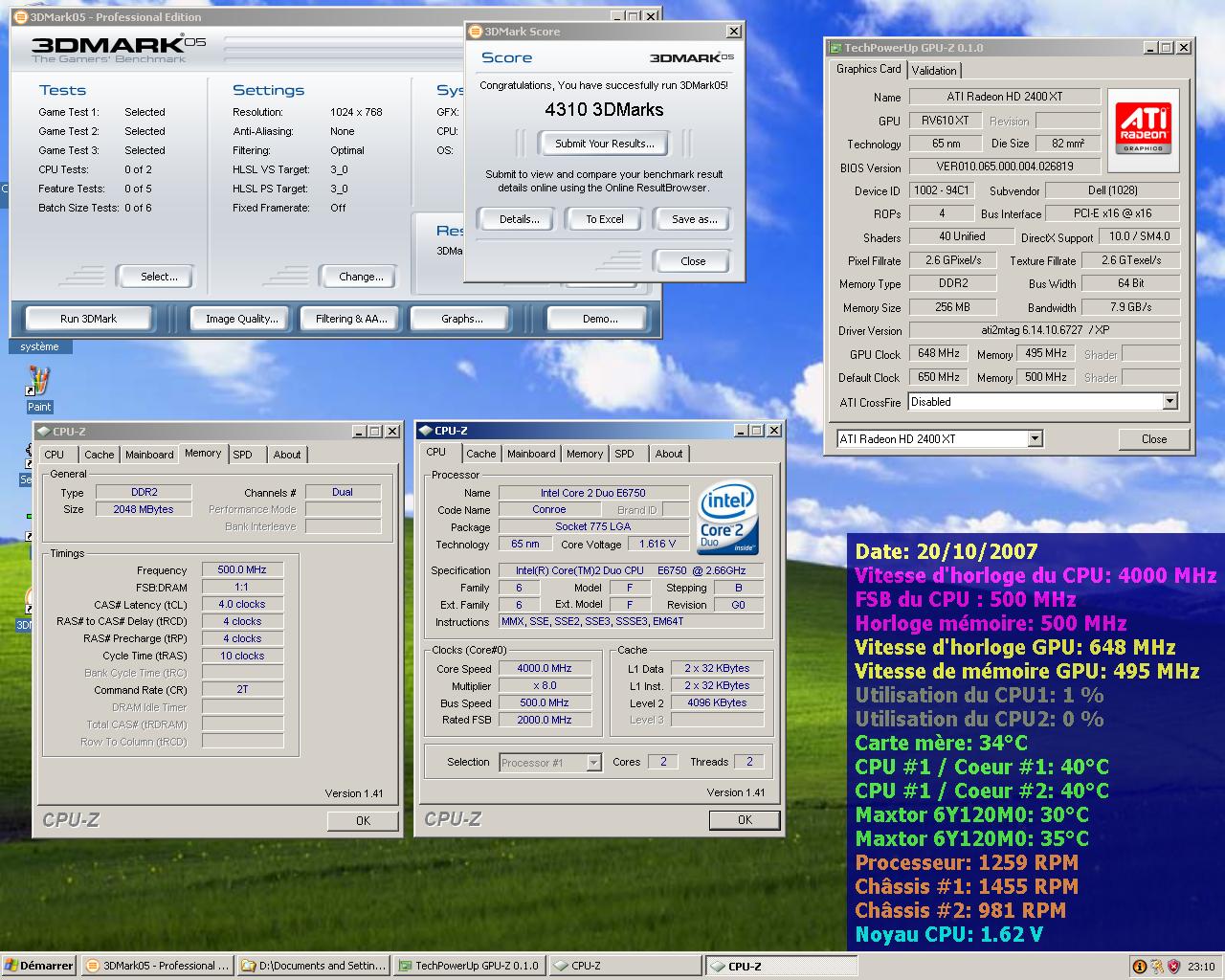Image resolution: width=1225 pixels, height=980 pixels.
Task: Click the BIOS Version field in GPU-Z
Action: (1005, 166)
